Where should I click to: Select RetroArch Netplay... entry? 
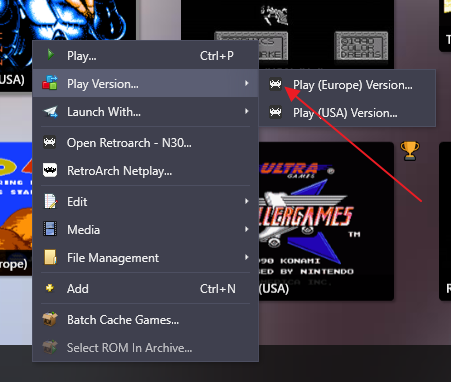[x=146, y=171]
